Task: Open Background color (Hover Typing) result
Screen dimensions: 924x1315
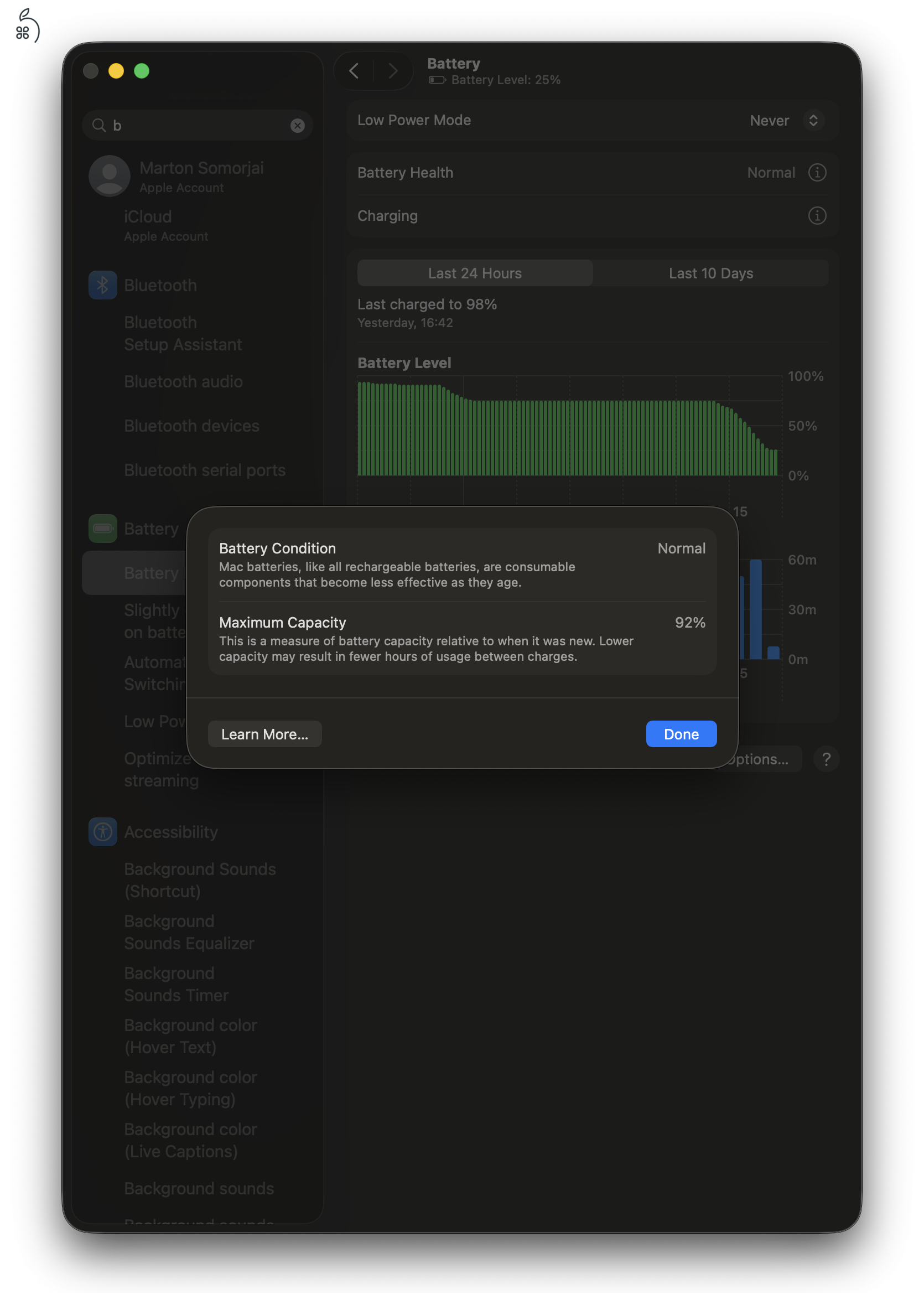Action: pos(191,1088)
